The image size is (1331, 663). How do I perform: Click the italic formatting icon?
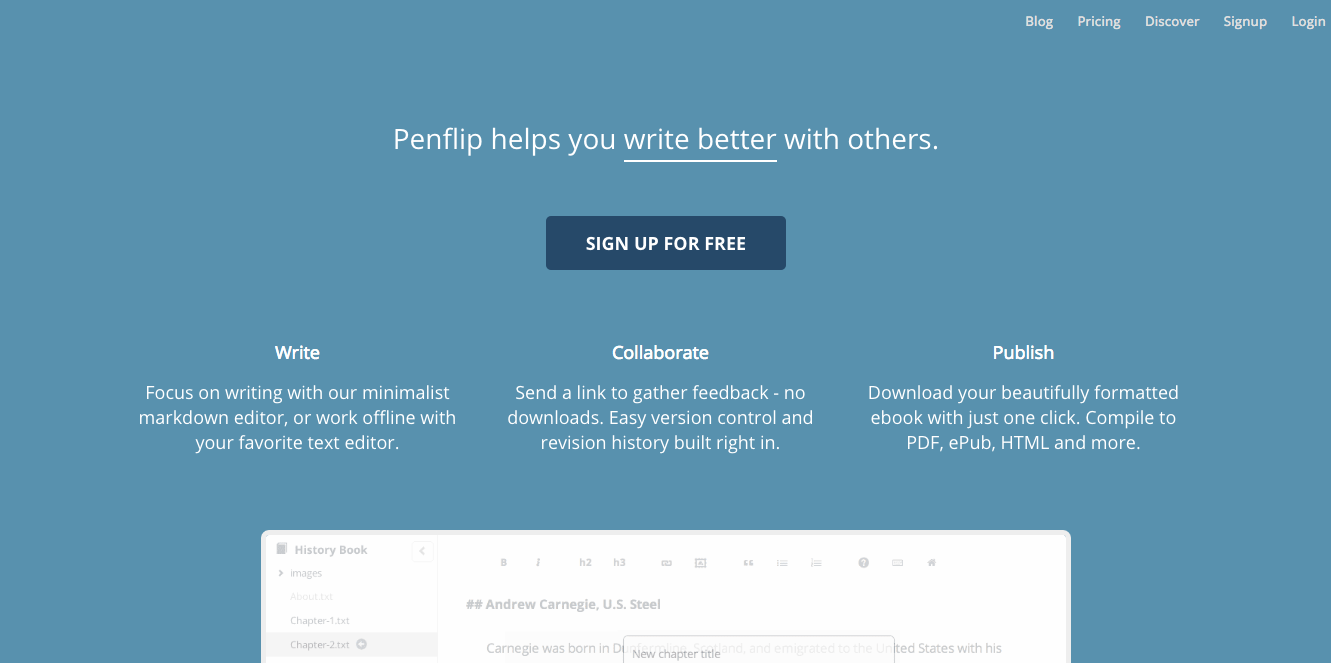(x=538, y=563)
